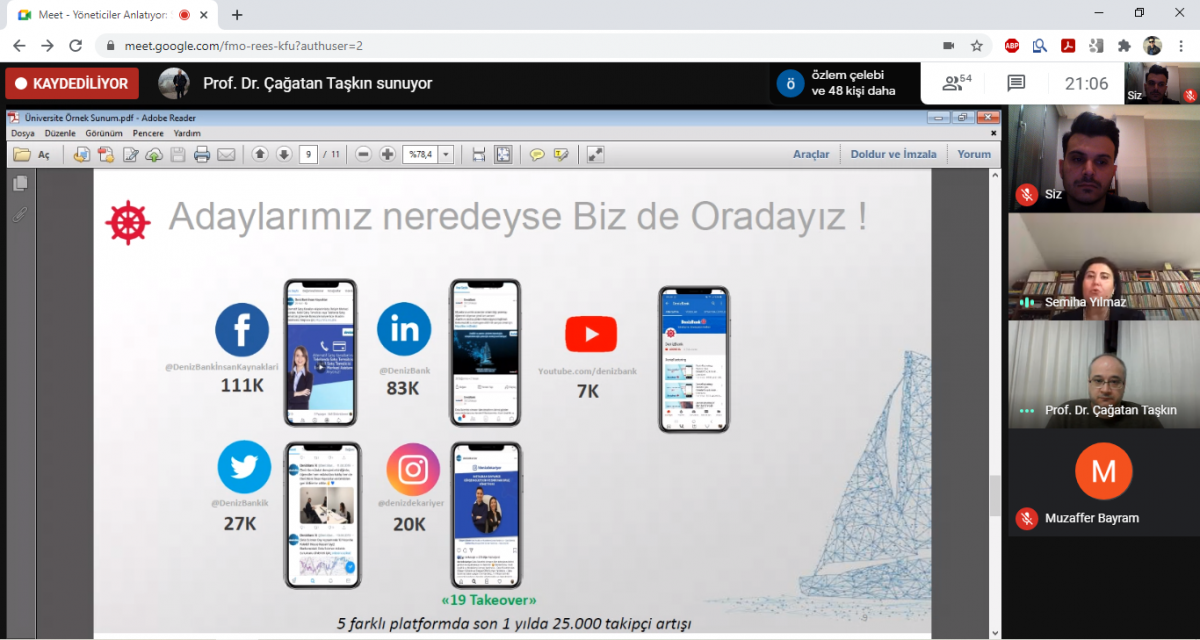Close the Meet browser tab

tap(203, 15)
